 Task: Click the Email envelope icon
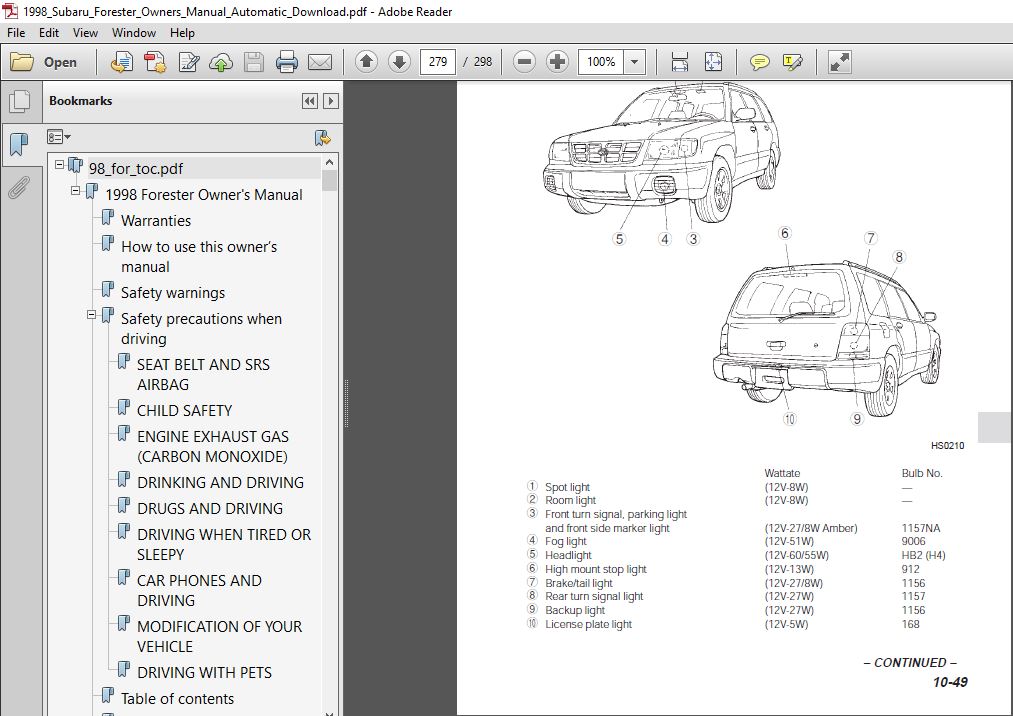(320, 62)
